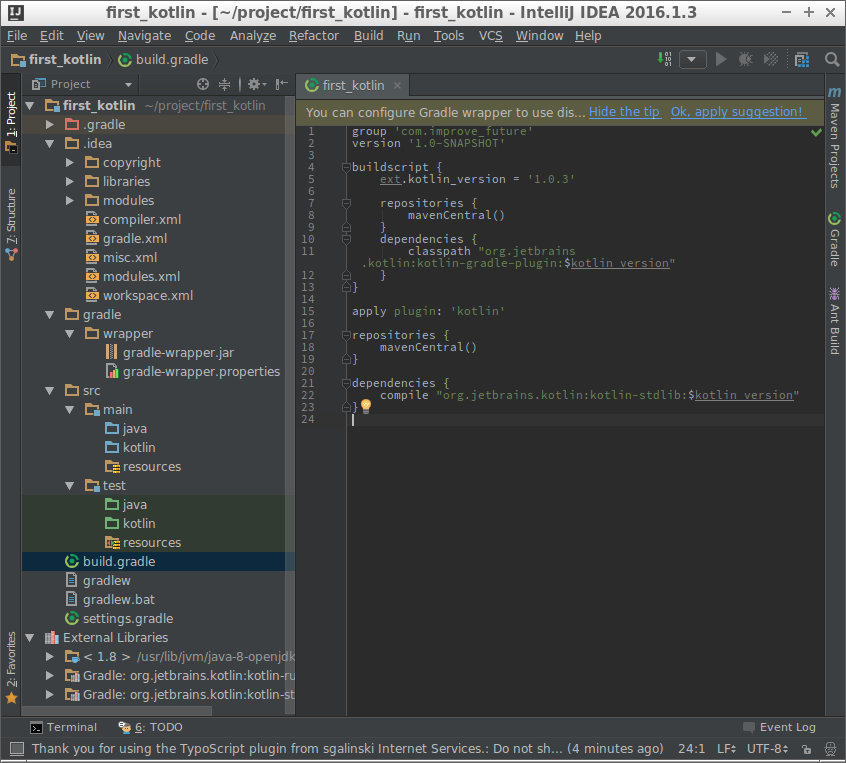Open the run configuration dropdown

(693, 60)
